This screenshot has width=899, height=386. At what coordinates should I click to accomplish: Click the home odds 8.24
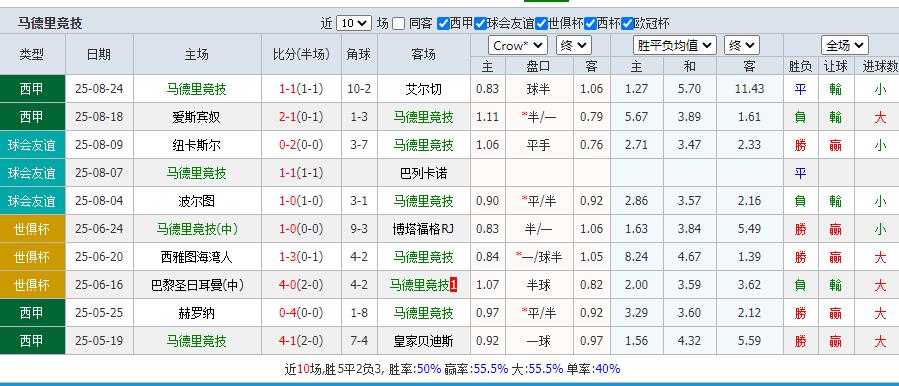(x=636, y=257)
